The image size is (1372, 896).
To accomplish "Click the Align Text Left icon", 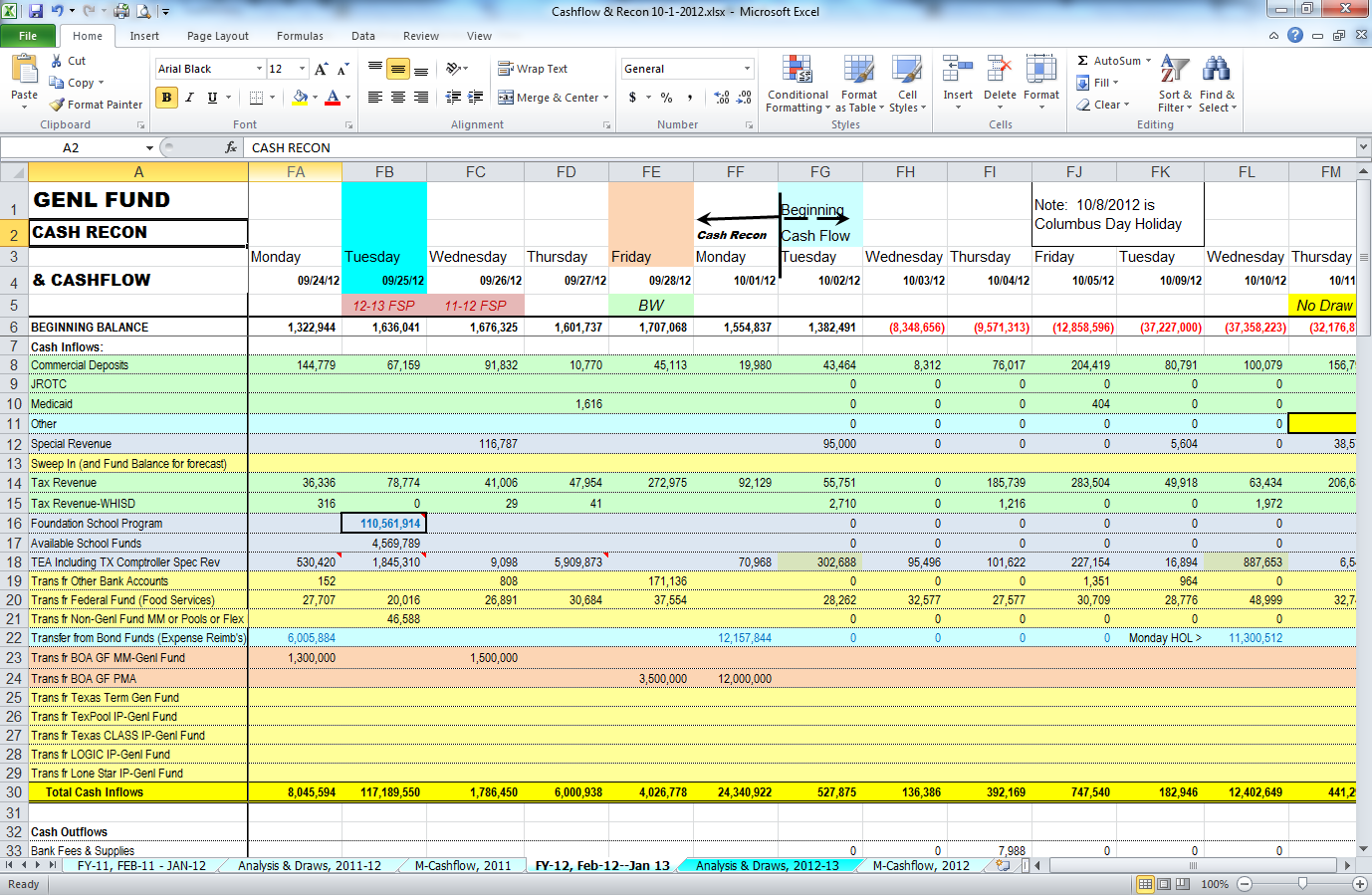I will [x=375, y=98].
